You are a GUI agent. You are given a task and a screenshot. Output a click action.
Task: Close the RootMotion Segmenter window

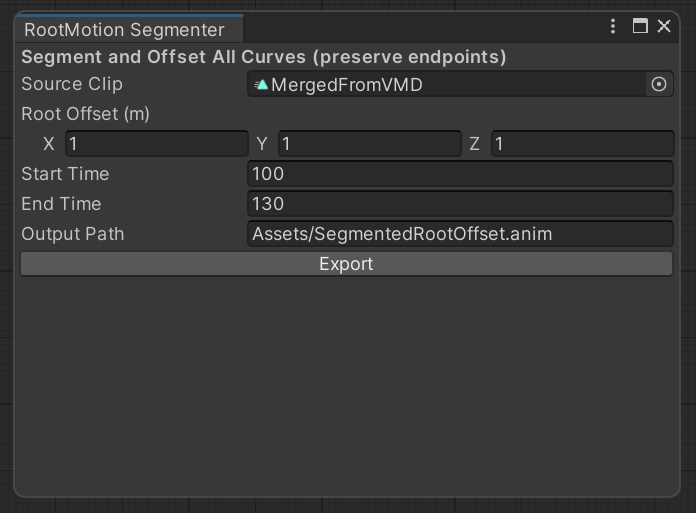664,27
